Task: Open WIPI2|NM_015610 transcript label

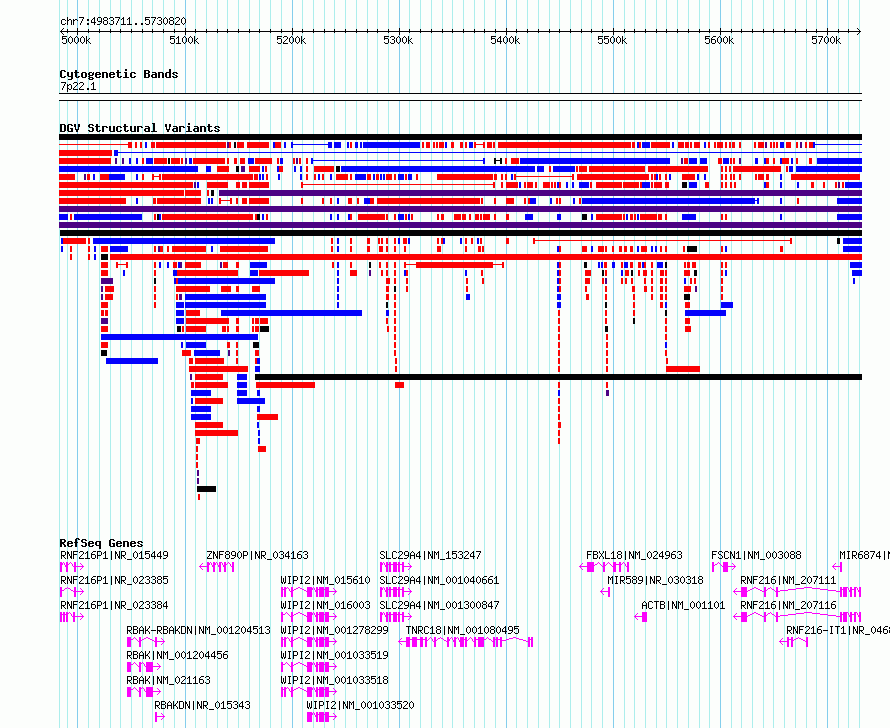Action: (325, 580)
